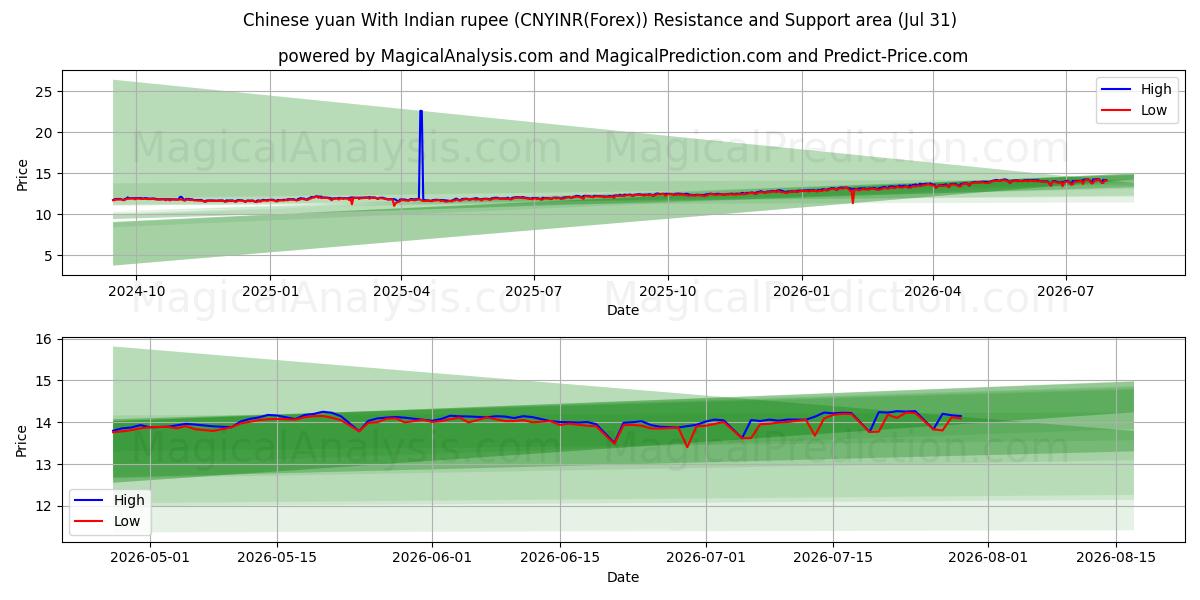Image resolution: width=1200 pixels, height=600 pixels.
Task: Click the bottom chart 'Price' axis label
Action: coord(22,440)
